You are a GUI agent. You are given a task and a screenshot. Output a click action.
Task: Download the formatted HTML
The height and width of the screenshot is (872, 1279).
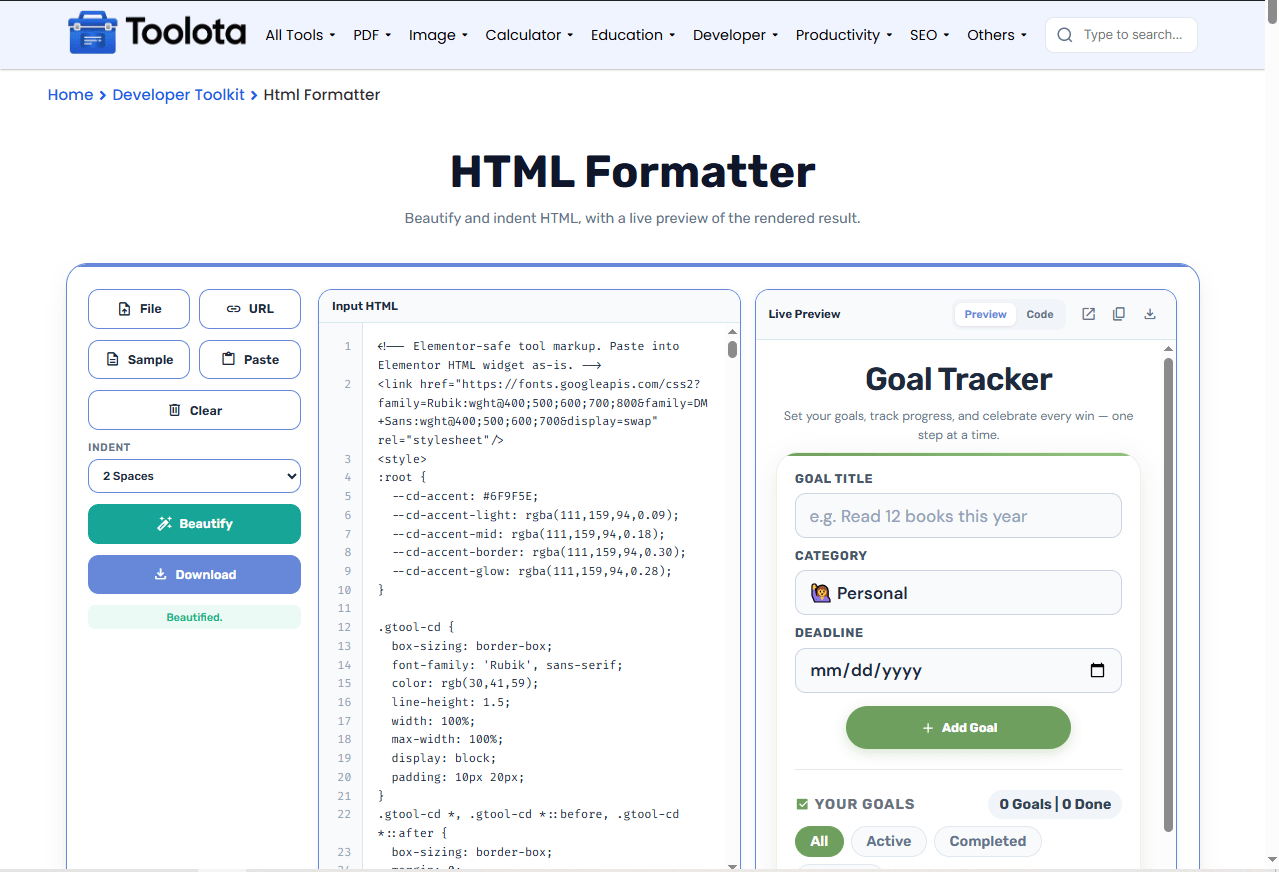194,575
